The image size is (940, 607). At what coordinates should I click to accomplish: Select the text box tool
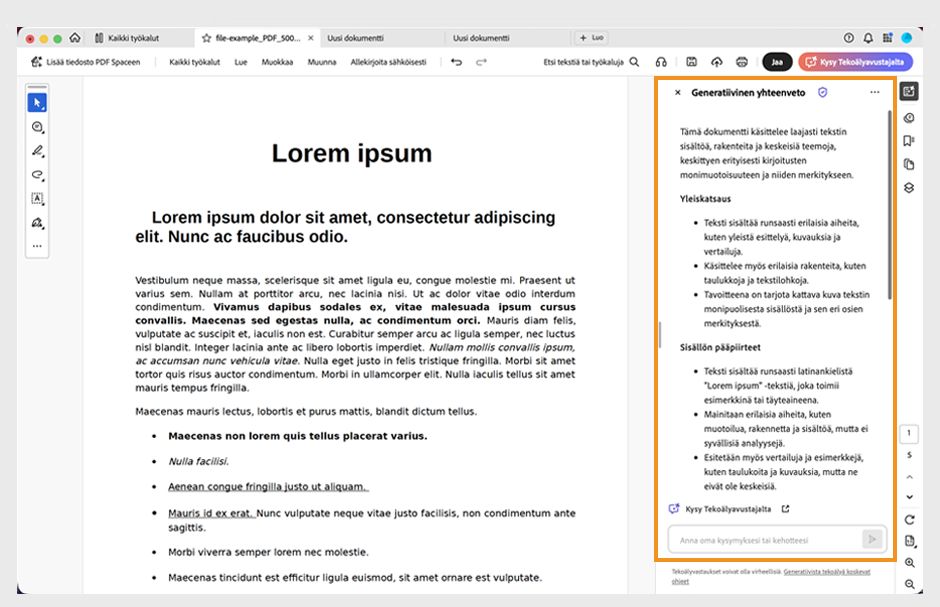pos(37,198)
